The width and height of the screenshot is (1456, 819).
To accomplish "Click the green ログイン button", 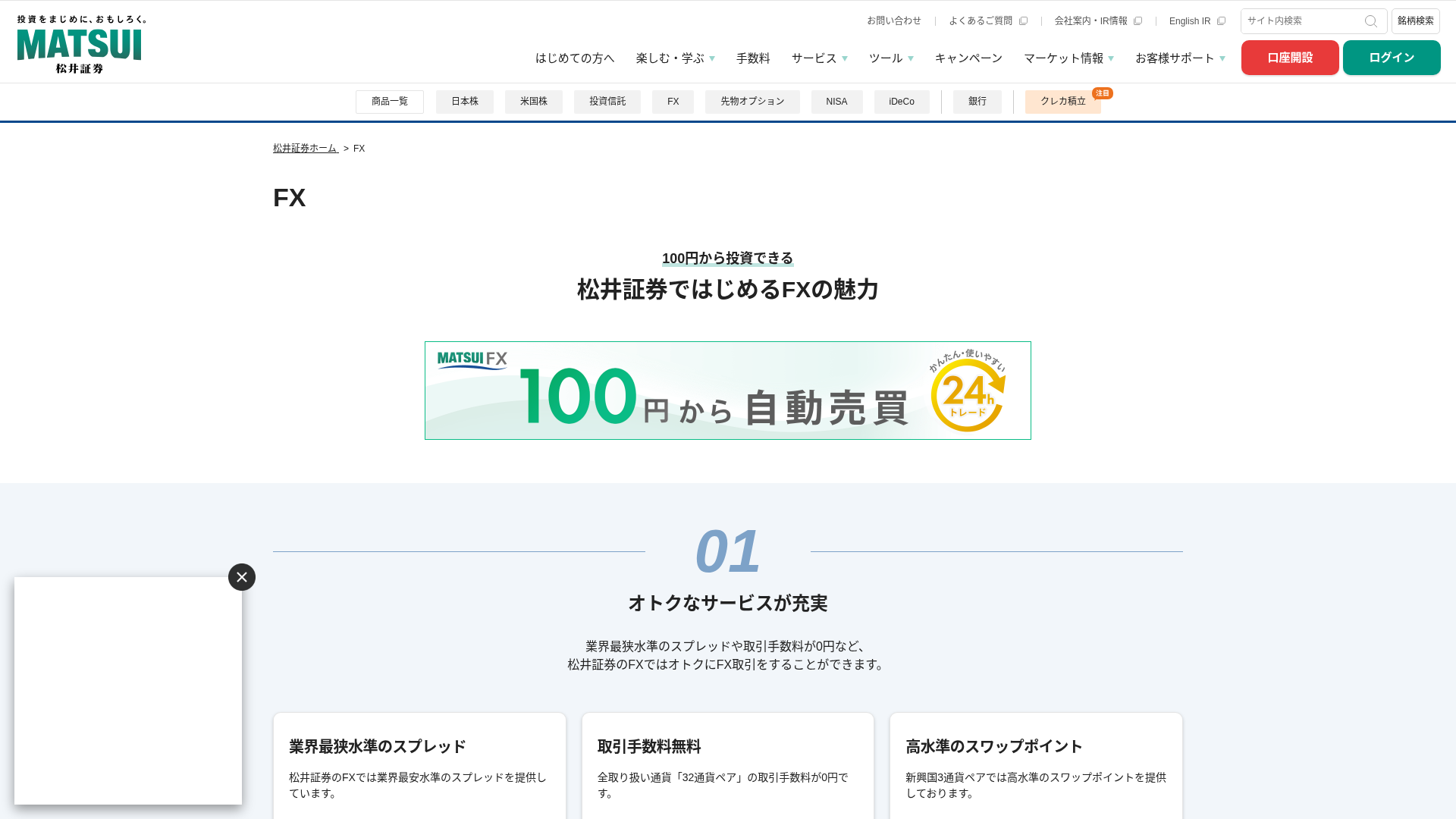I will (1392, 58).
